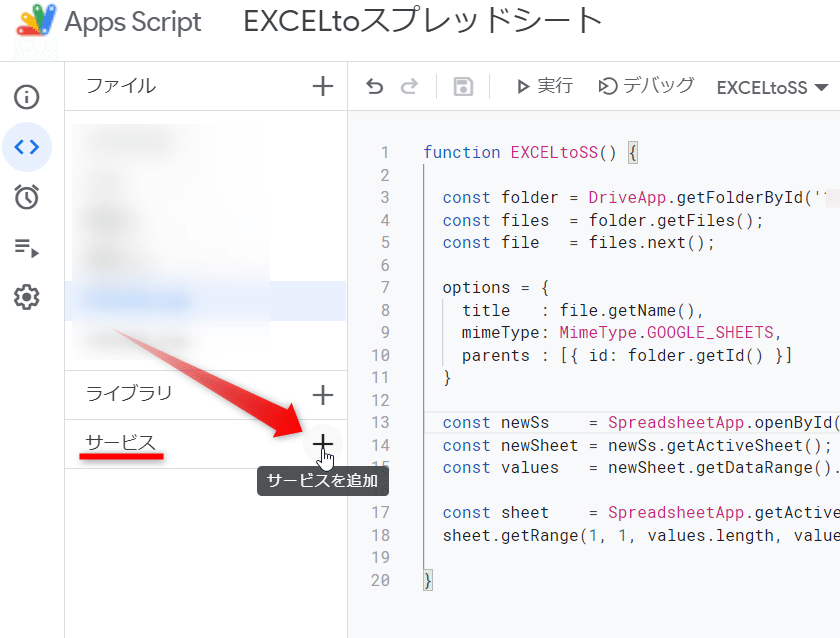
Task: Click the DriveApp.getFolderById code
Action: (x=695, y=198)
